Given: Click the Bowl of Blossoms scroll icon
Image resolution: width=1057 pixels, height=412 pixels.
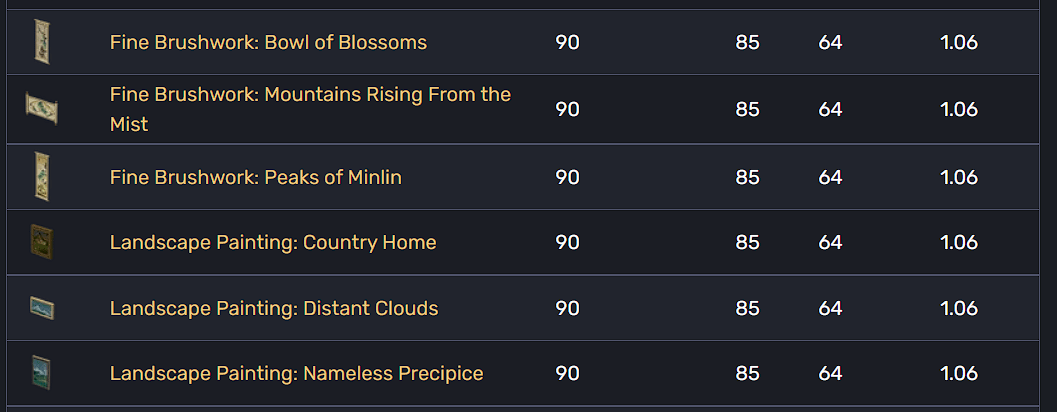Looking at the screenshot, I should [41, 42].
